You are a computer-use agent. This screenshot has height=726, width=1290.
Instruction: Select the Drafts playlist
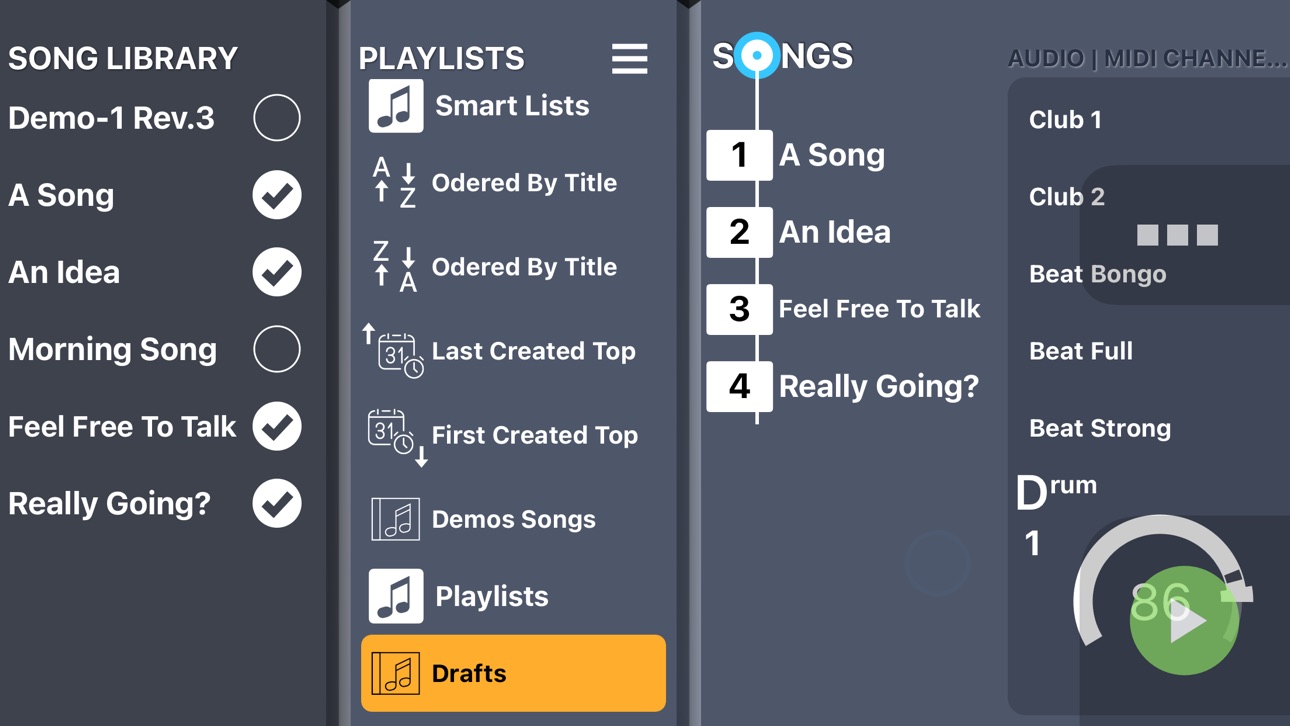coord(513,673)
